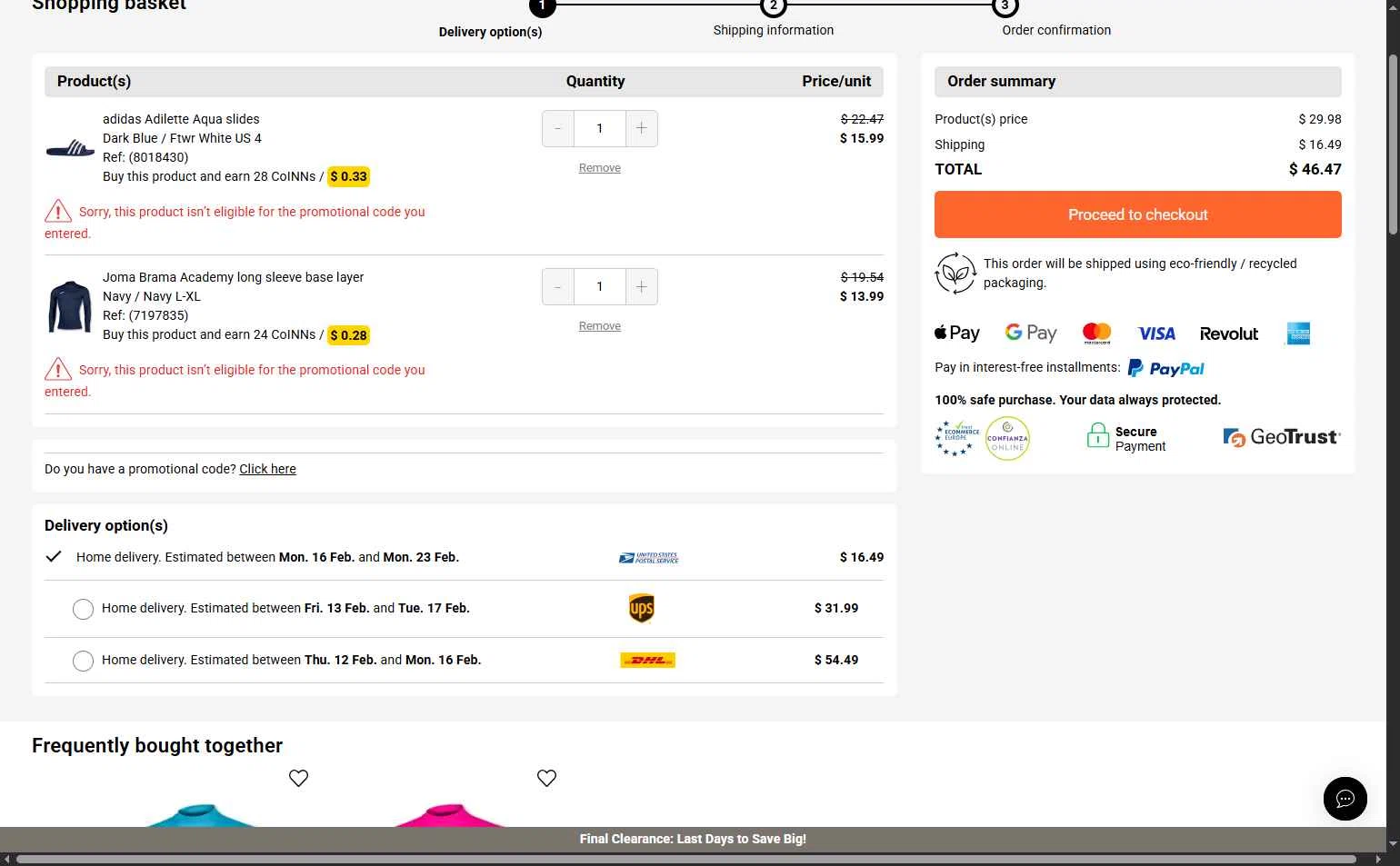Click the GeoTrust logo

coord(1282,437)
